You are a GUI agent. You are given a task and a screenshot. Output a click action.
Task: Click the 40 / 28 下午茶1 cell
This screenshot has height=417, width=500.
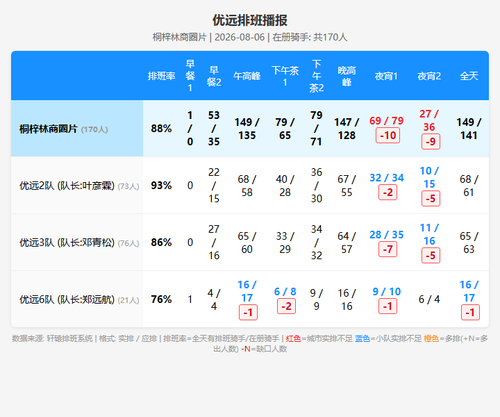coord(285,186)
